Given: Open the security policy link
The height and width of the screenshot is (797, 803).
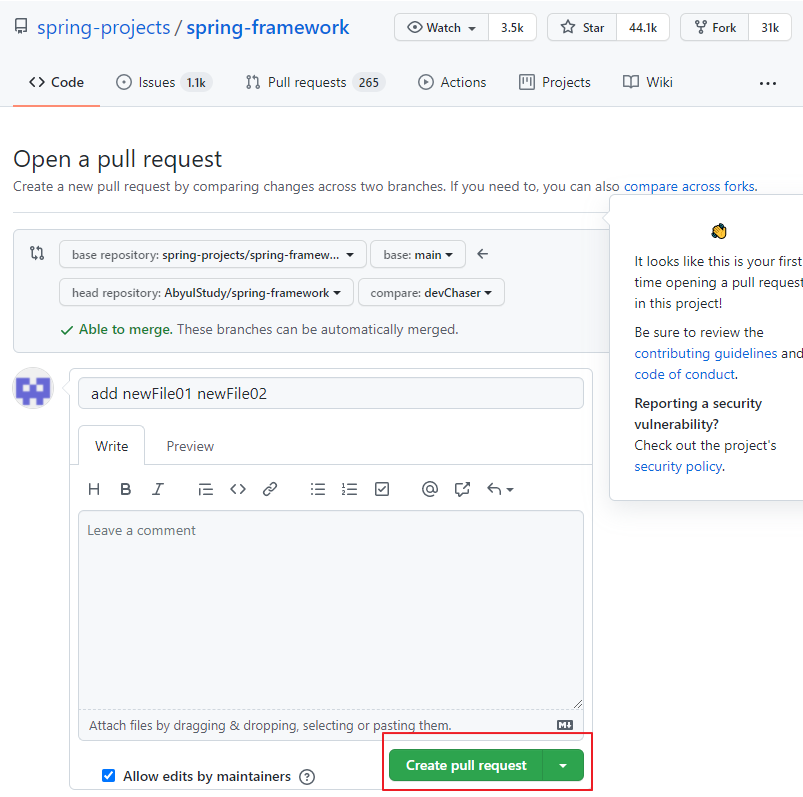Looking at the screenshot, I should pyautogui.click(x=679, y=467).
